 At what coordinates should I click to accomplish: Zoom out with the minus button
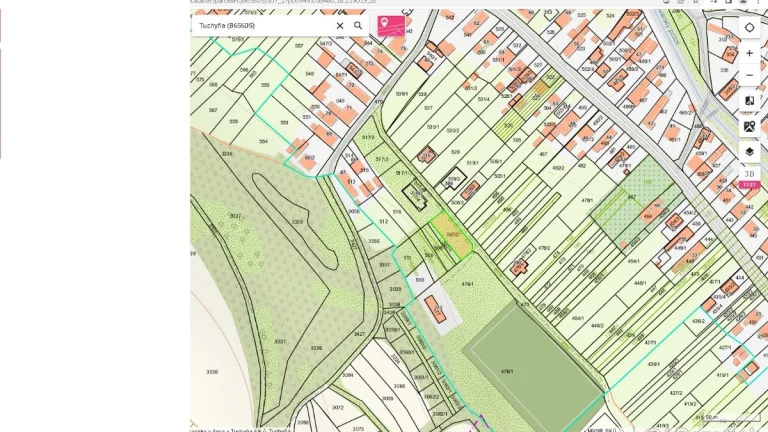(x=749, y=75)
